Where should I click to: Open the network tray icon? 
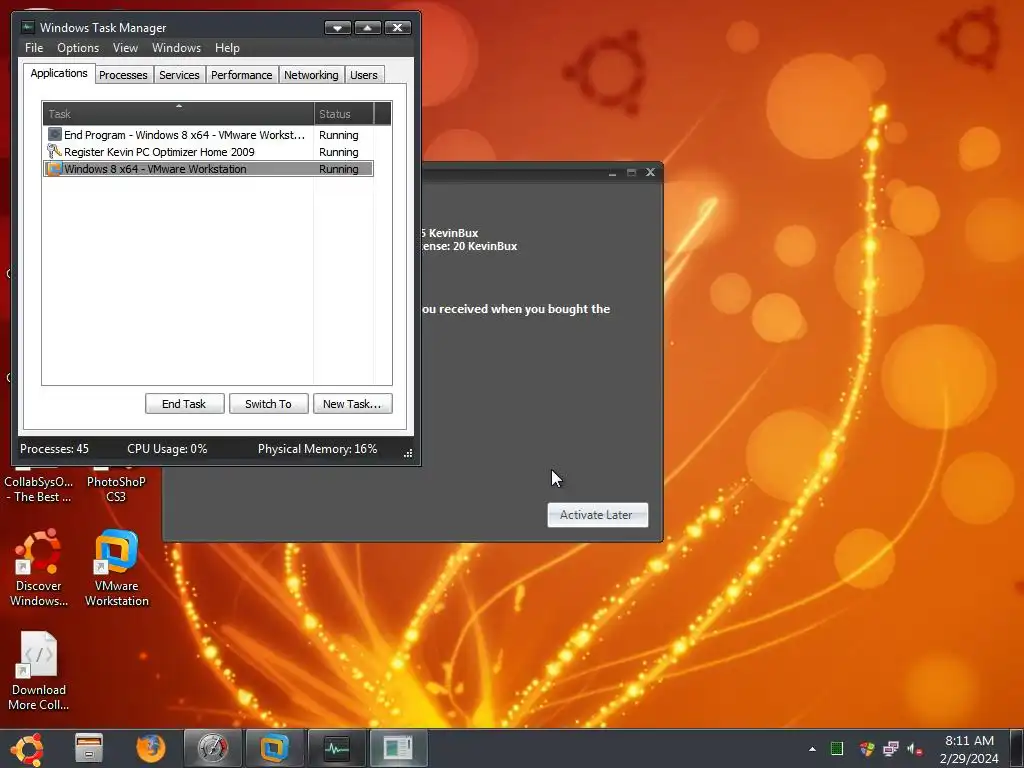click(891, 748)
